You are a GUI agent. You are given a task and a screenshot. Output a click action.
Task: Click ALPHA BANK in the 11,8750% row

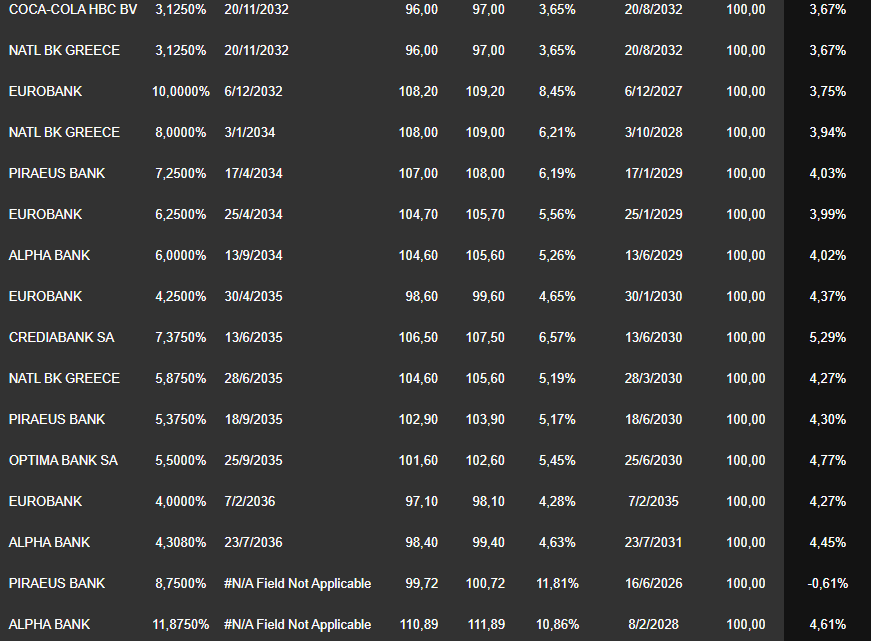pyautogui.click(x=49, y=624)
